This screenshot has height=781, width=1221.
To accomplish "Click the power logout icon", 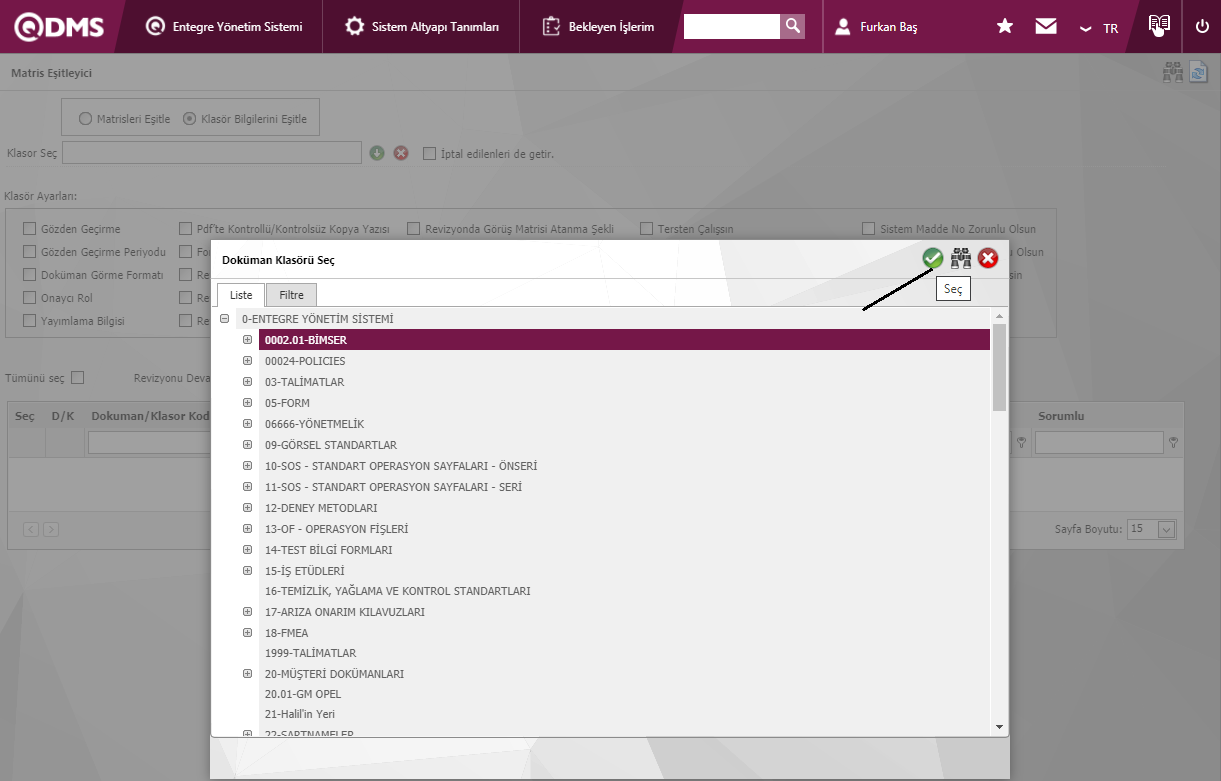I will point(1202,27).
